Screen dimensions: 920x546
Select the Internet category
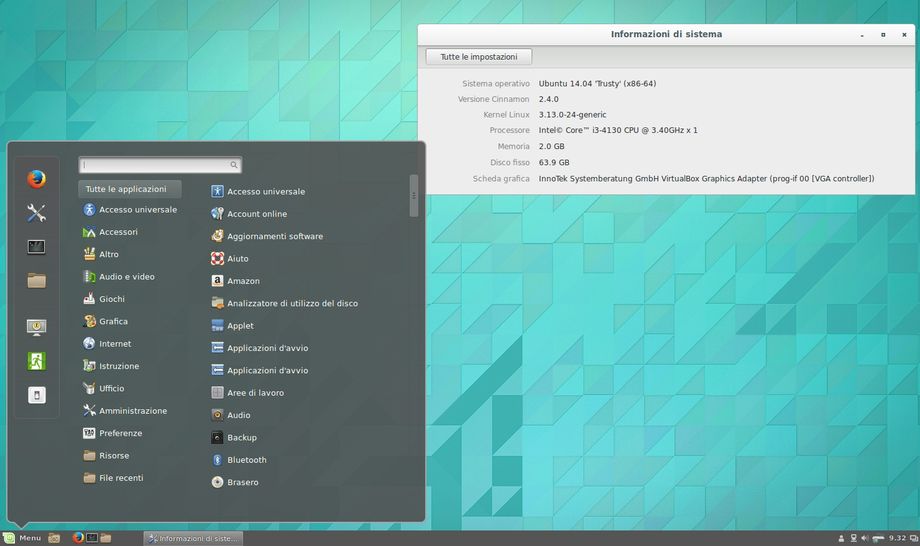114,344
